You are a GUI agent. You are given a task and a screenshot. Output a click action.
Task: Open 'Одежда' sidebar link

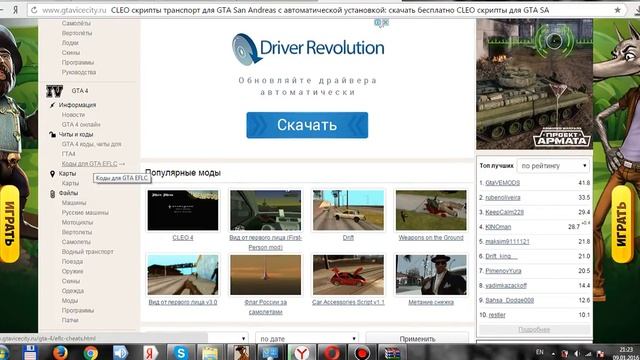73,291
